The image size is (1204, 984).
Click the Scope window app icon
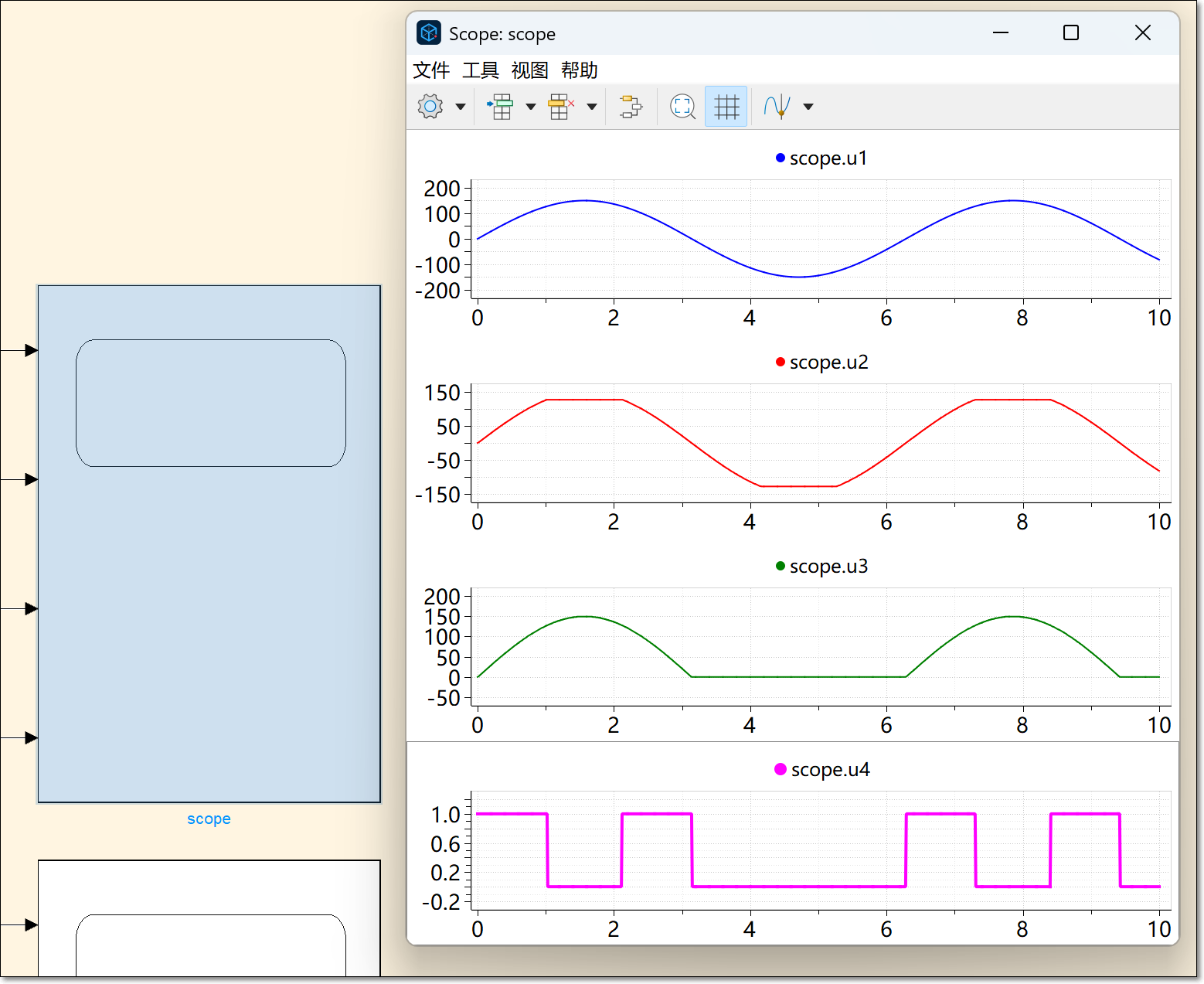429,32
